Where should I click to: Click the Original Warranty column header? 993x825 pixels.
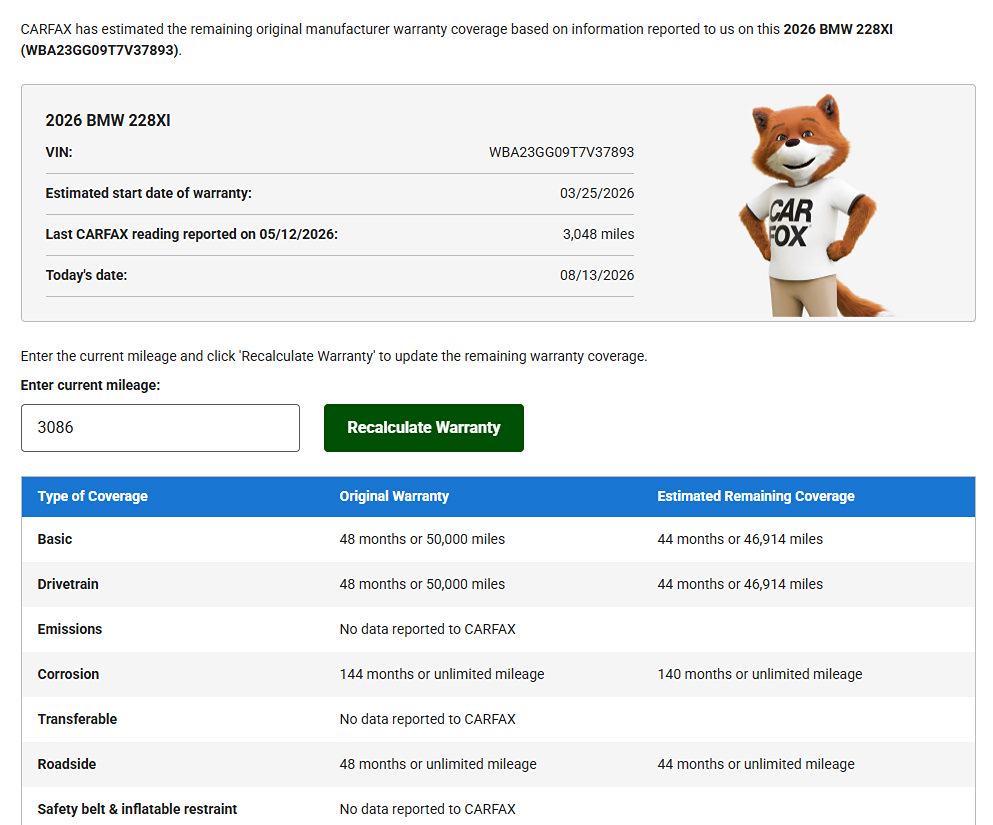[394, 496]
